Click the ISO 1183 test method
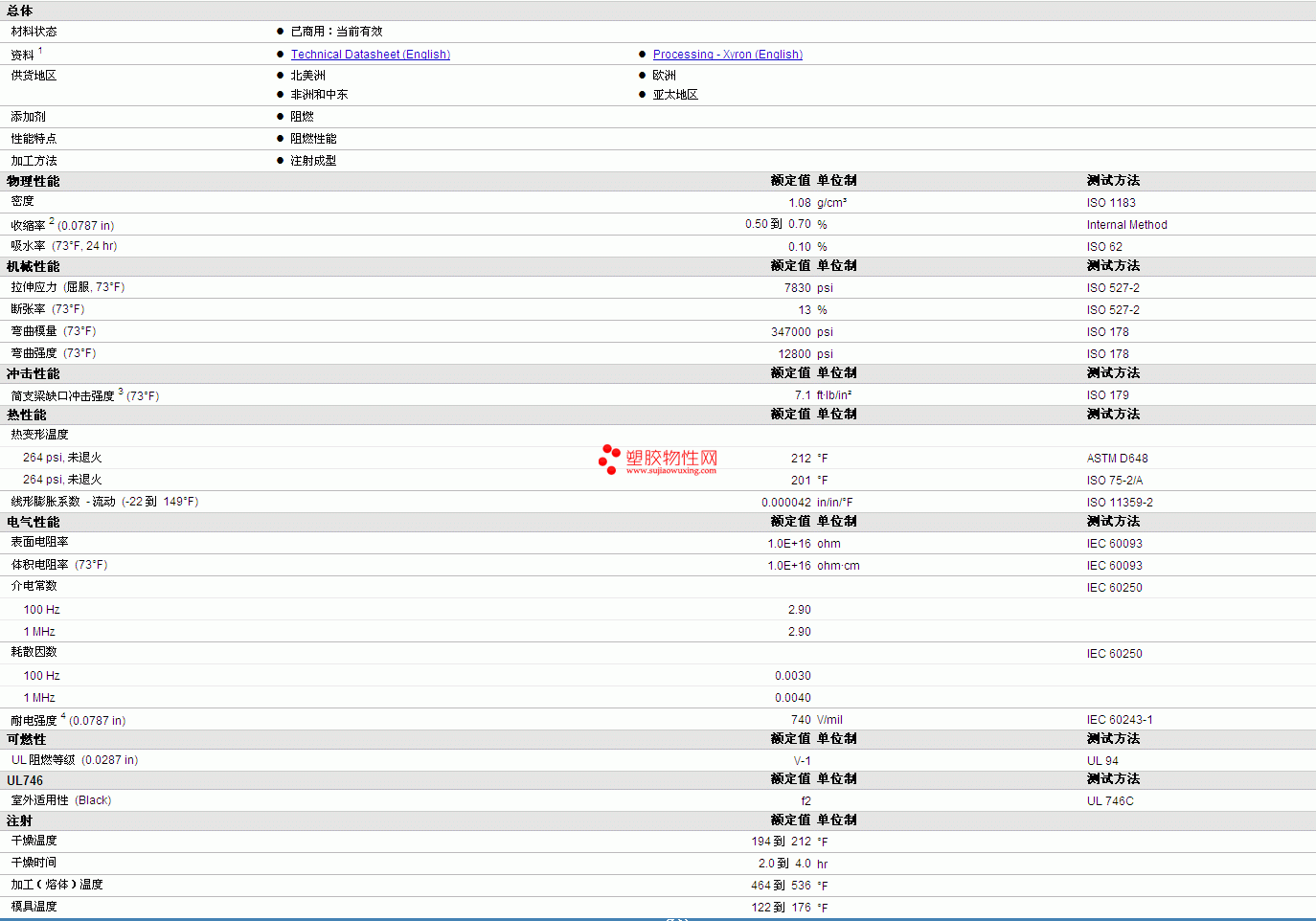The height and width of the screenshot is (921, 1316). click(x=1111, y=203)
